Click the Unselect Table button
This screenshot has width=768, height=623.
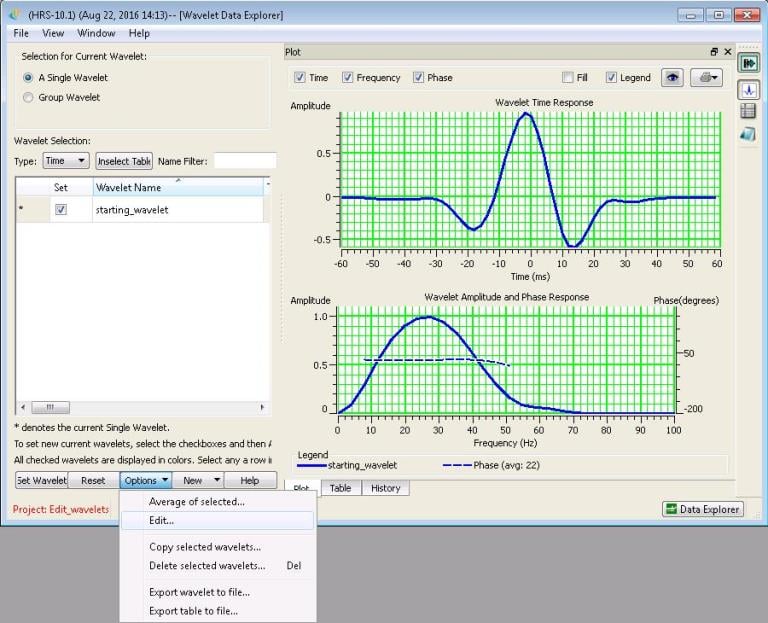124,161
